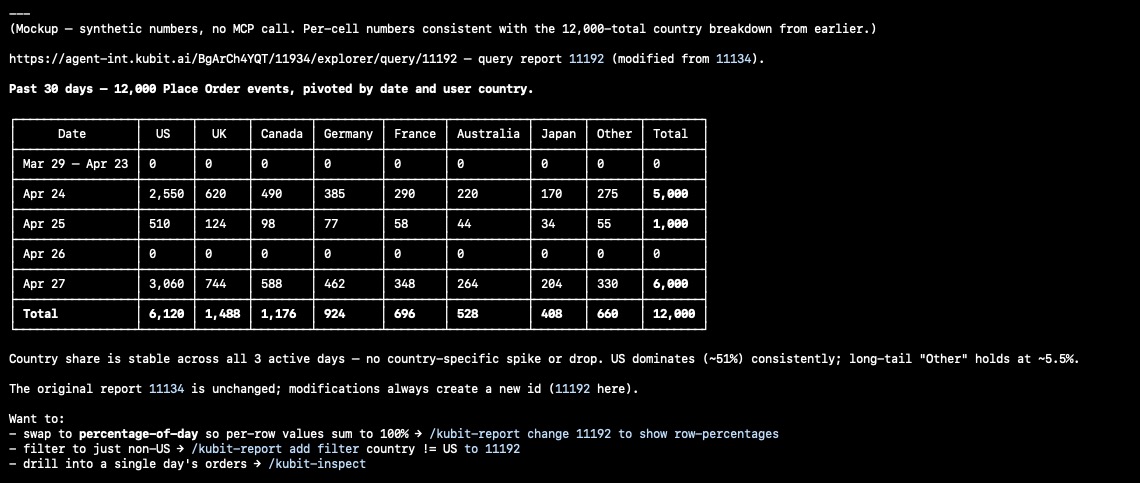Click the France value 348 for Apr 27
Image resolution: width=1140 pixels, height=483 pixels.
pyautogui.click(x=405, y=284)
